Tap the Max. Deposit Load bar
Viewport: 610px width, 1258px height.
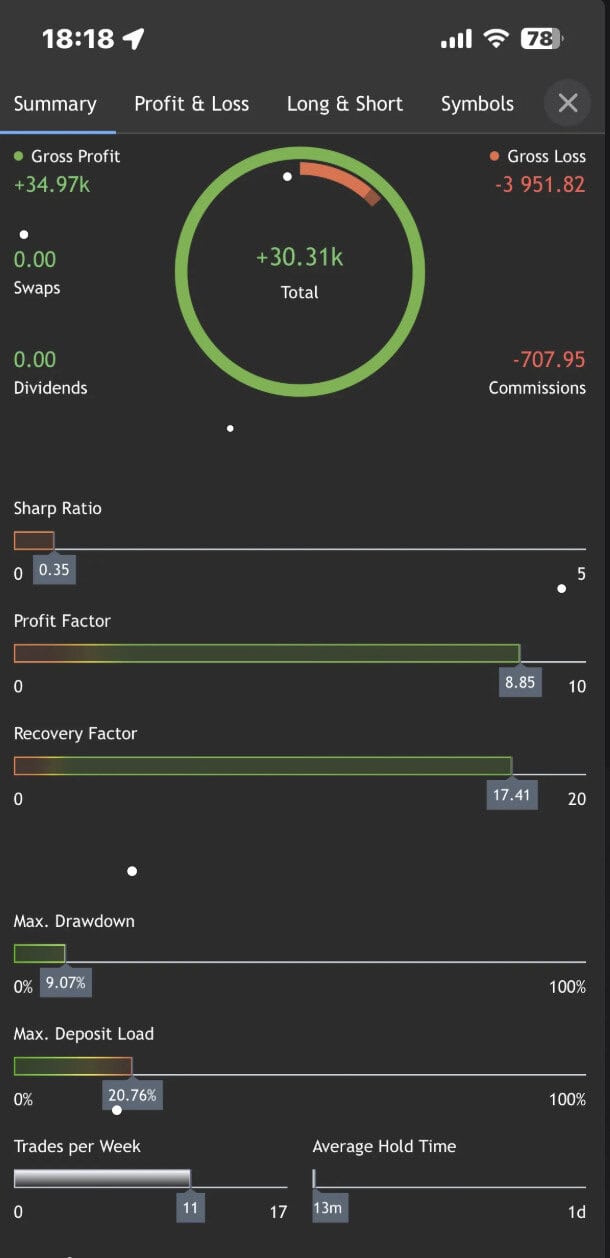[x=72, y=1066]
